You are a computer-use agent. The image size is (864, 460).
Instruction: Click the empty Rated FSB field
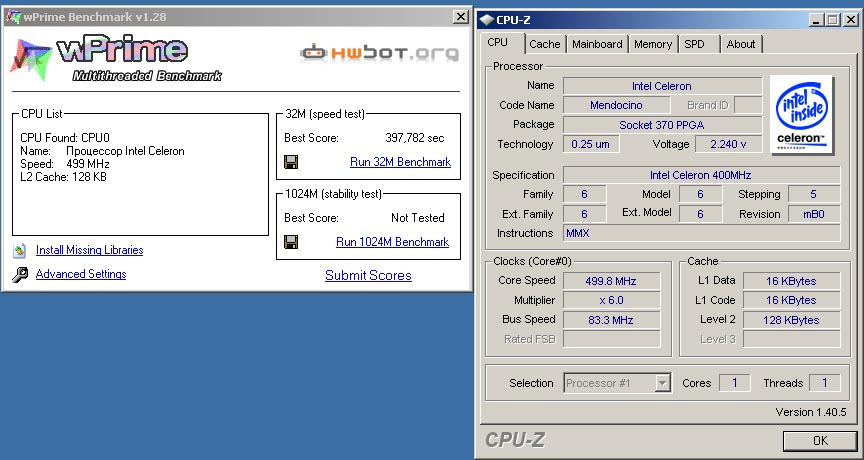click(x=611, y=339)
